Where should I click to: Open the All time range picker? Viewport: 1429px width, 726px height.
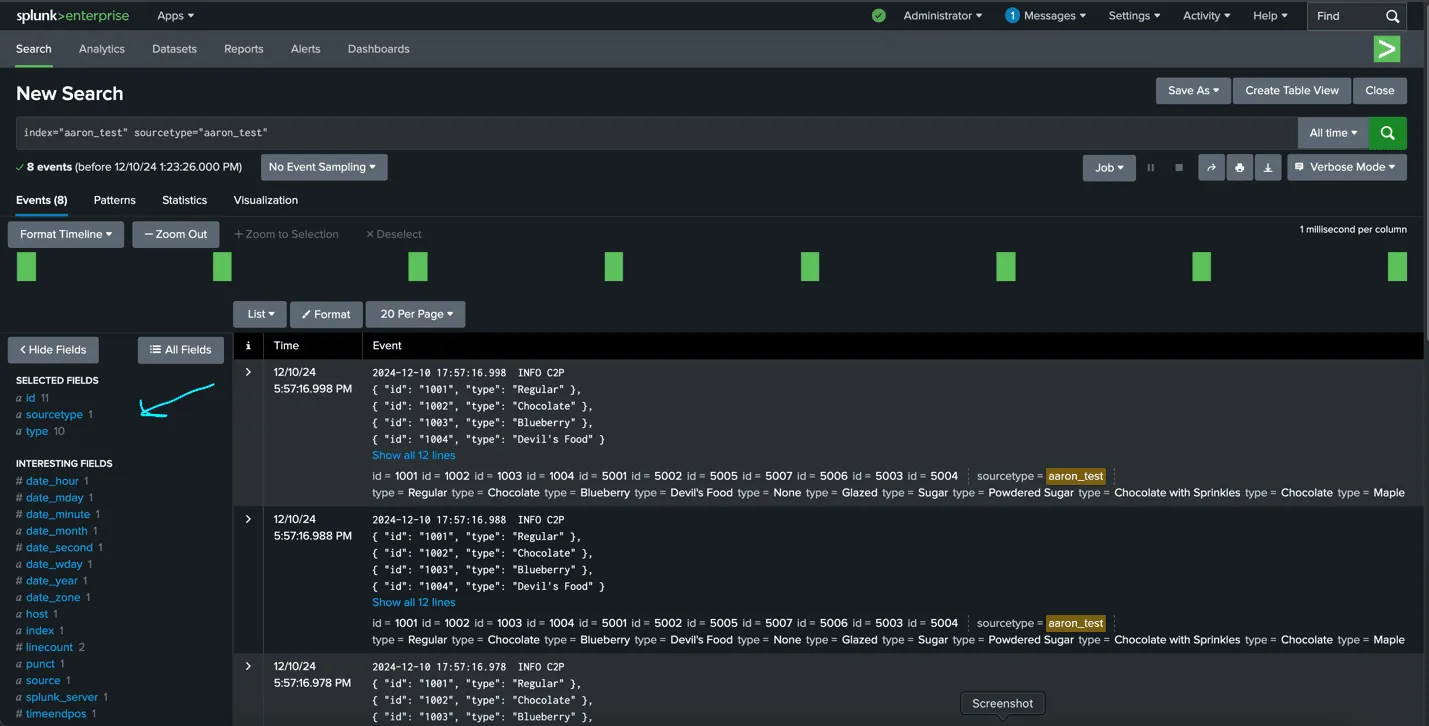1333,133
